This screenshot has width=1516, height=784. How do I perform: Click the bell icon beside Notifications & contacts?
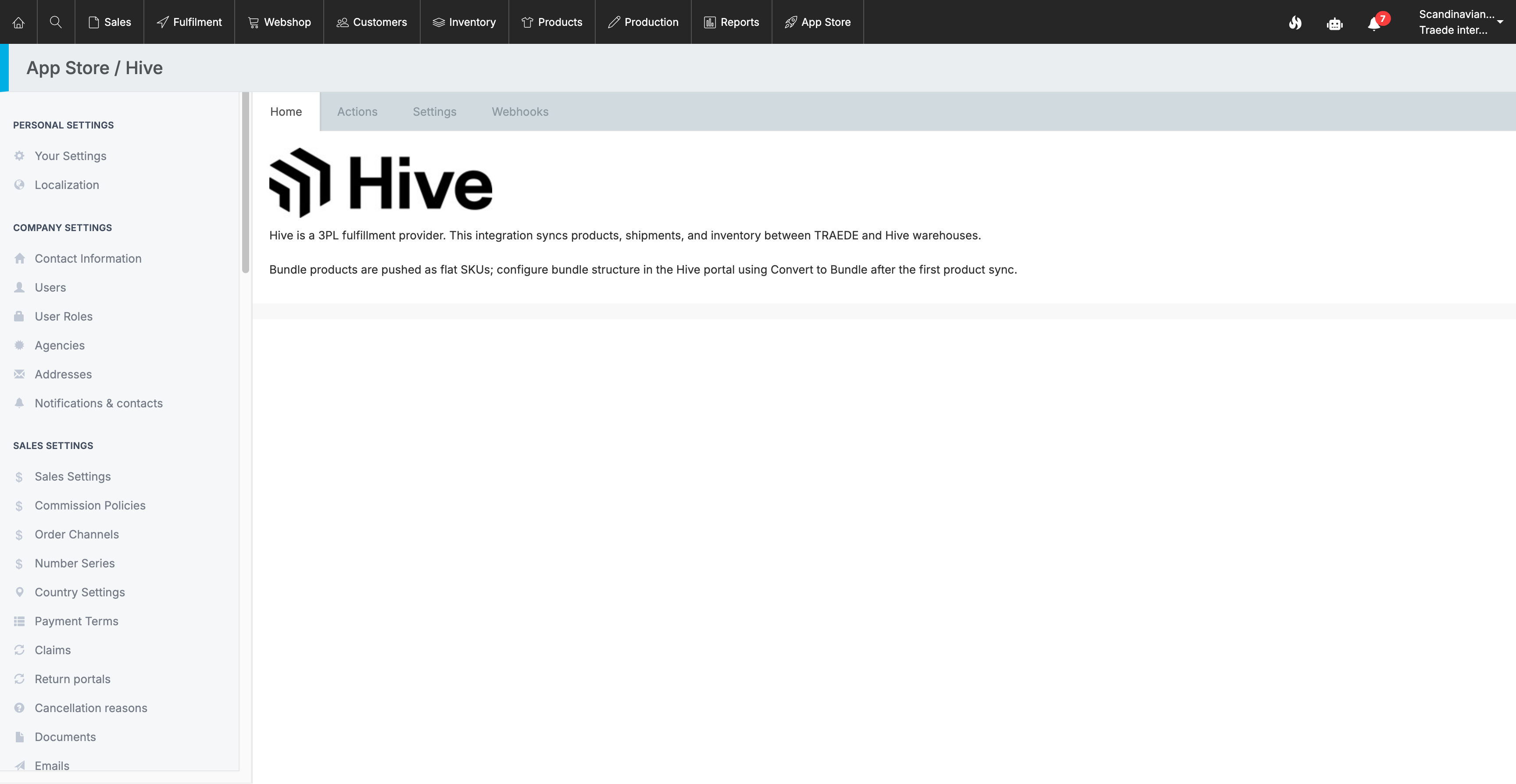click(19, 403)
